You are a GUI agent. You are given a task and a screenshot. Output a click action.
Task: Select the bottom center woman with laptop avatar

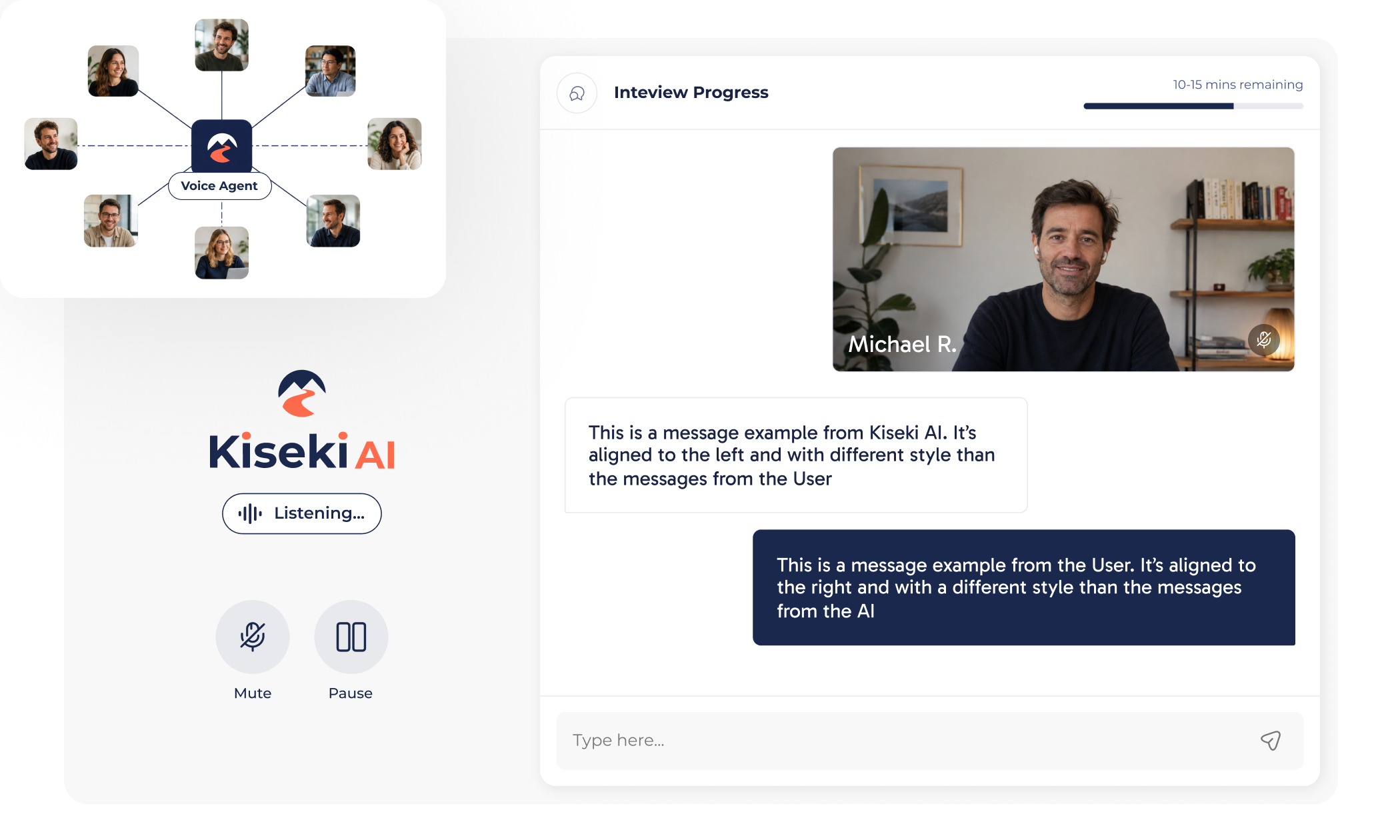(222, 253)
